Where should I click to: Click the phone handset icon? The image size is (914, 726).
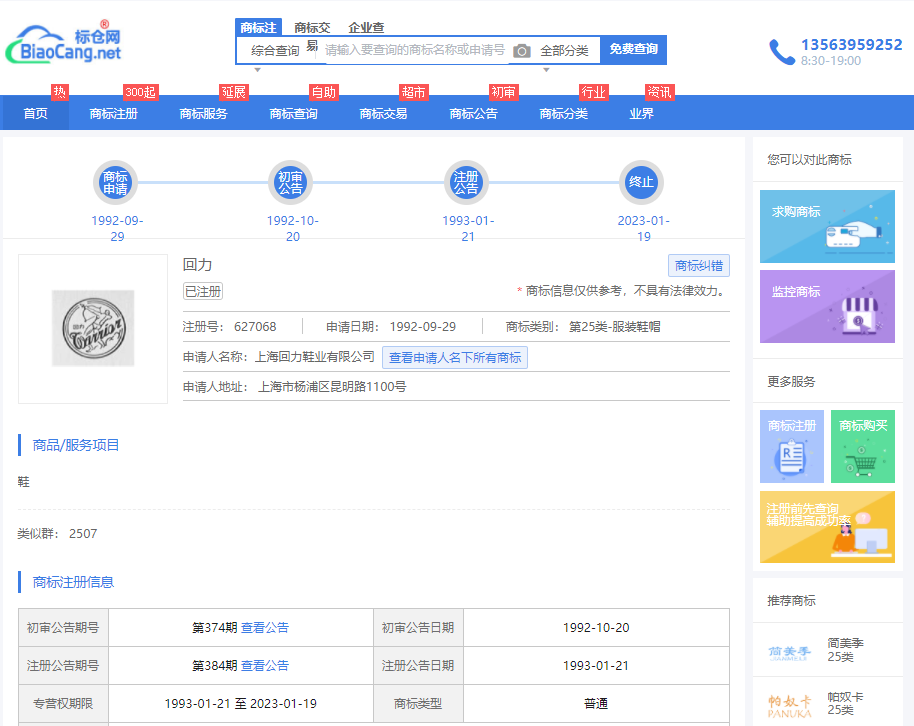point(782,52)
